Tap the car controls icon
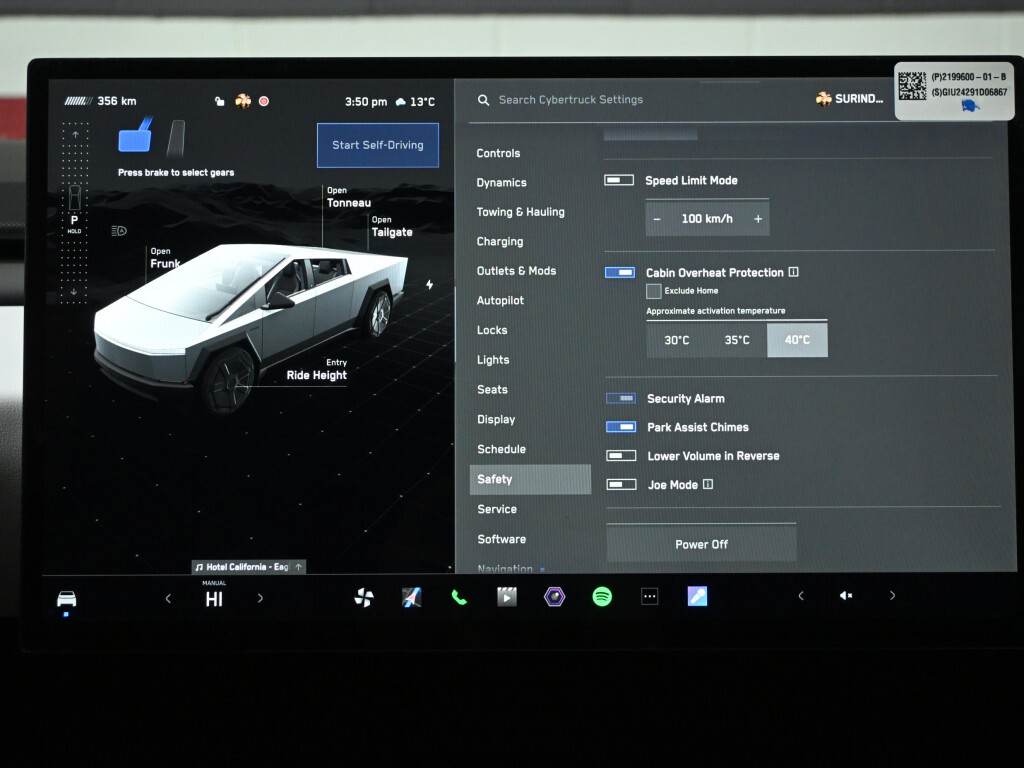The height and width of the screenshot is (768, 1024). pos(66,599)
